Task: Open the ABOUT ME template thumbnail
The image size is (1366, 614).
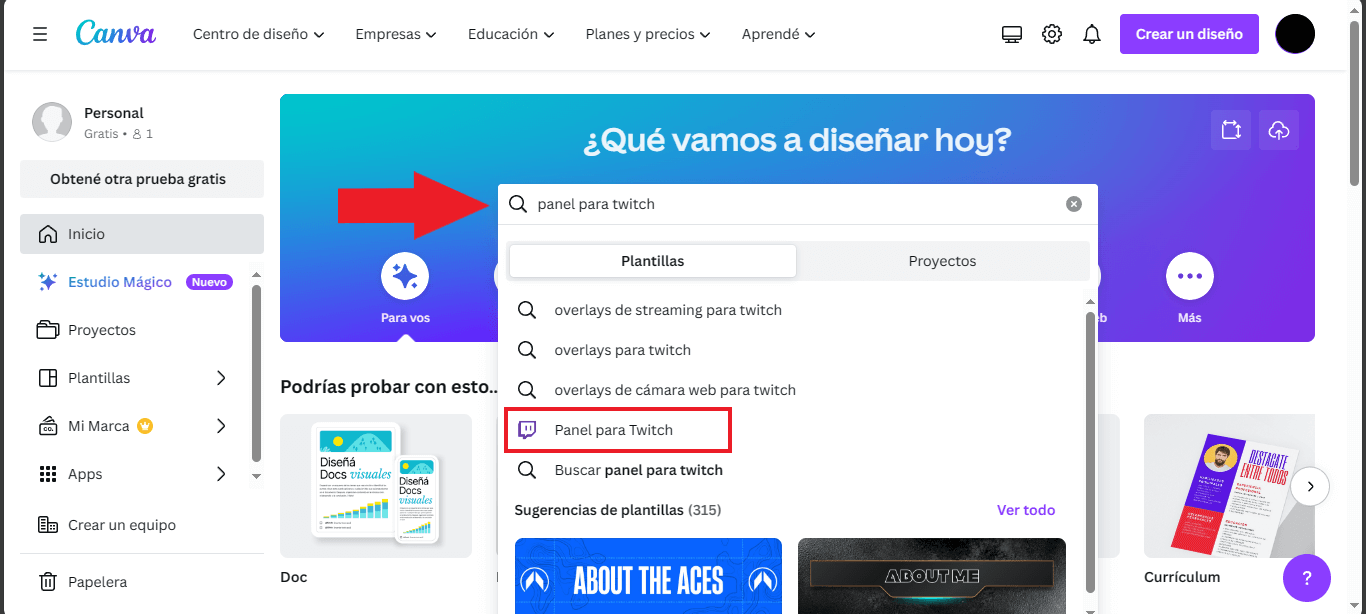Action: pos(932,576)
